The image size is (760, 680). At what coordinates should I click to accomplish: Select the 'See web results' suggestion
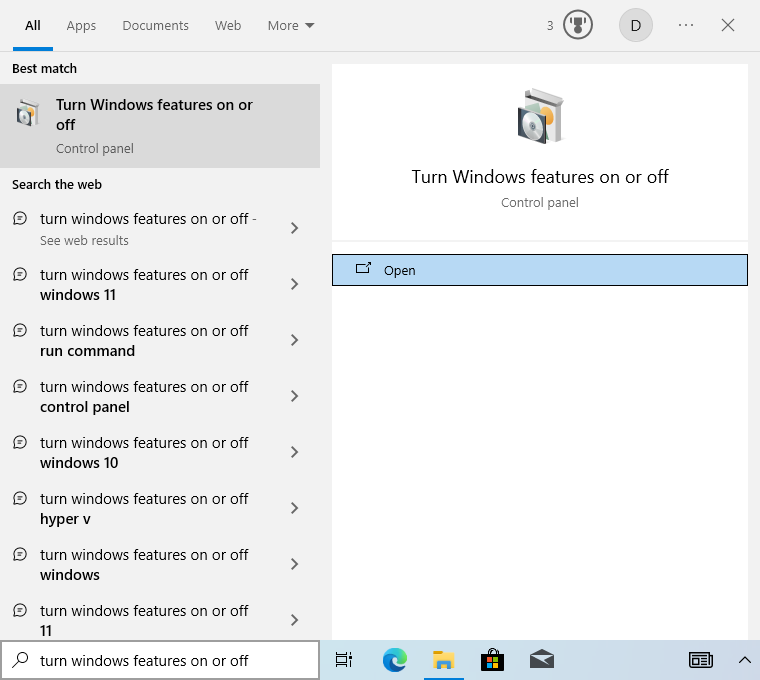click(160, 228)
